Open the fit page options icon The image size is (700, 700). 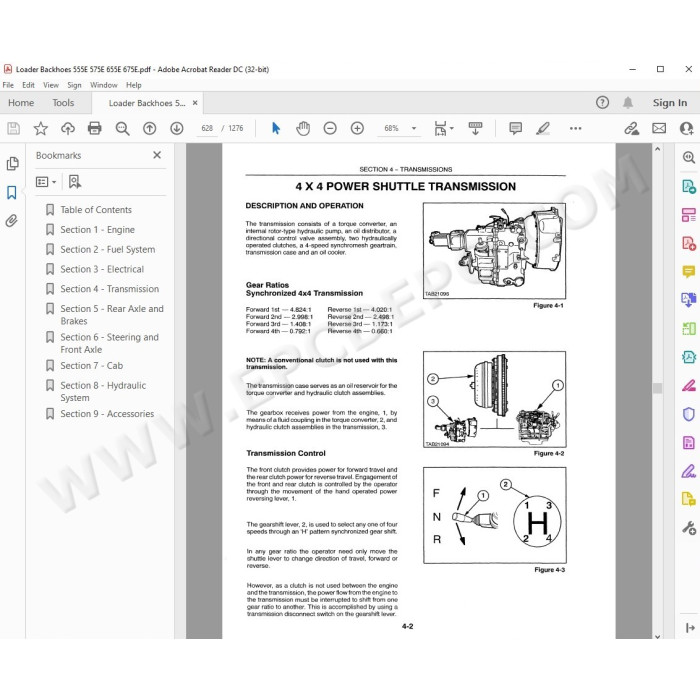click(x=443, y=129)
